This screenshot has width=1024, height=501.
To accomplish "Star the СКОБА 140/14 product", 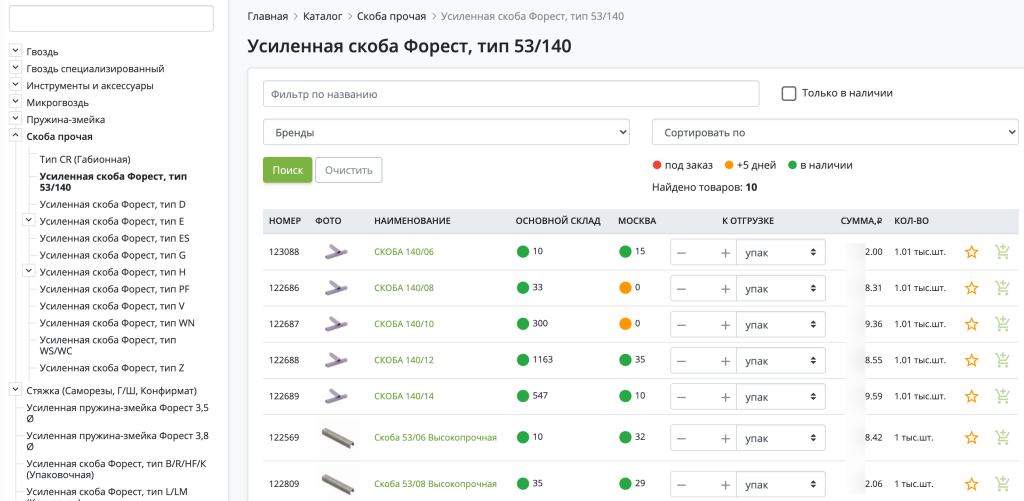I will [x=971, y=396].
